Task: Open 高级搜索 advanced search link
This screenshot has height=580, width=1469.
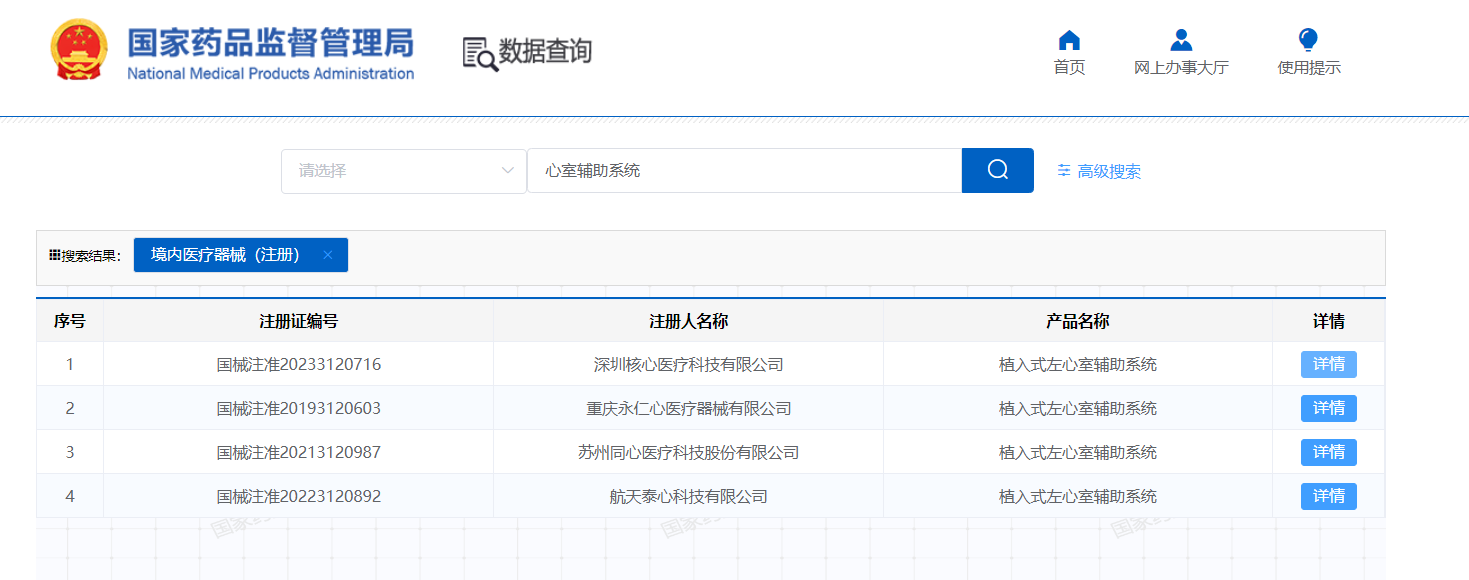Action: pyautogui.click(x=1108, y=171)
